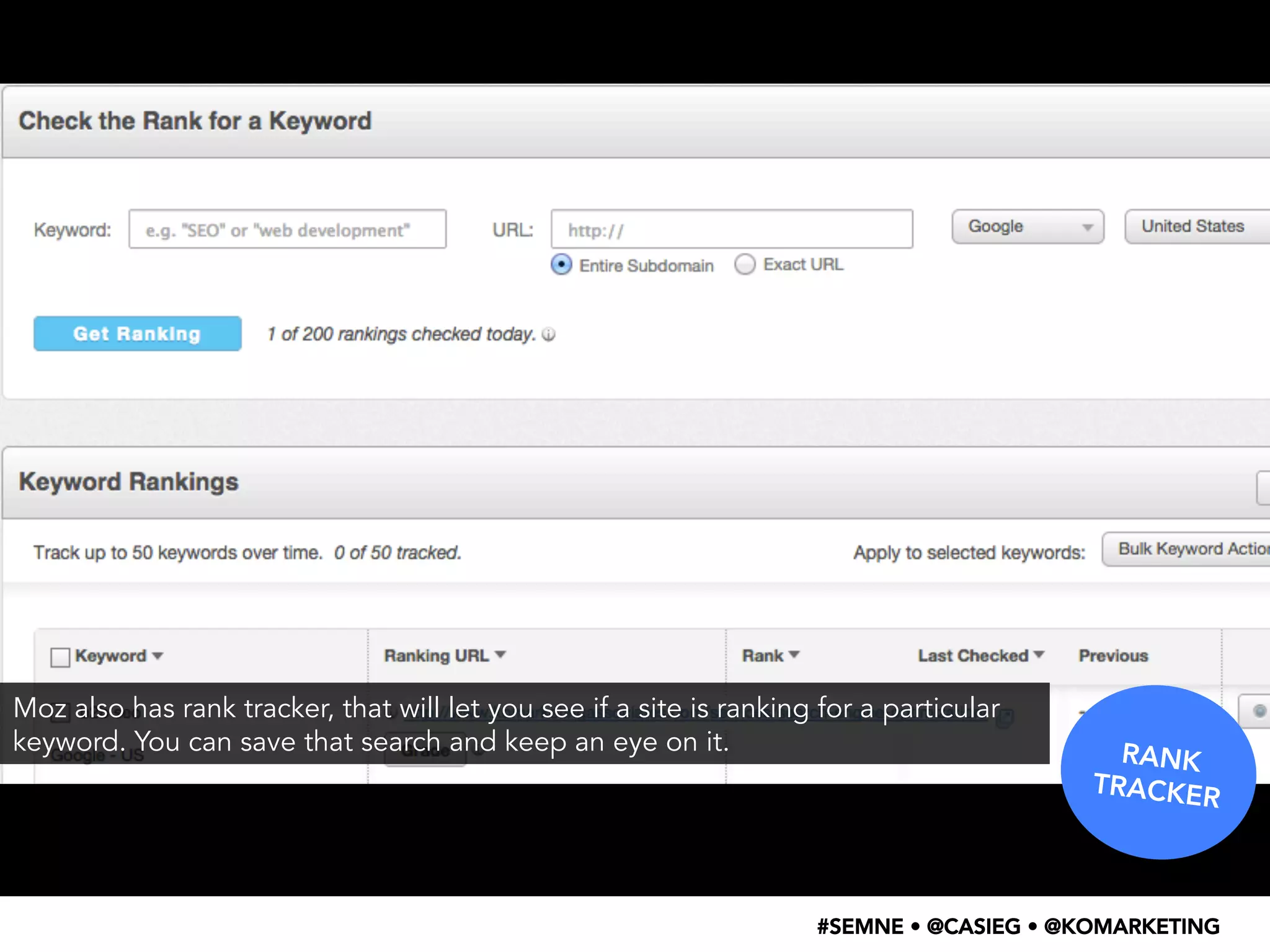Click the Keyword input field
The height and width of the screenshot is (952, 1270).
287,229
